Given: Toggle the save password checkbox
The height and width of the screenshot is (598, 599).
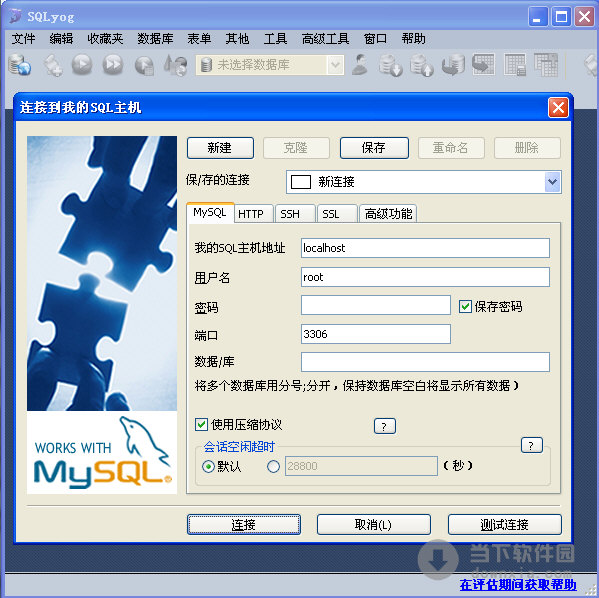Looking at the screenshot, I should (465, 306).
